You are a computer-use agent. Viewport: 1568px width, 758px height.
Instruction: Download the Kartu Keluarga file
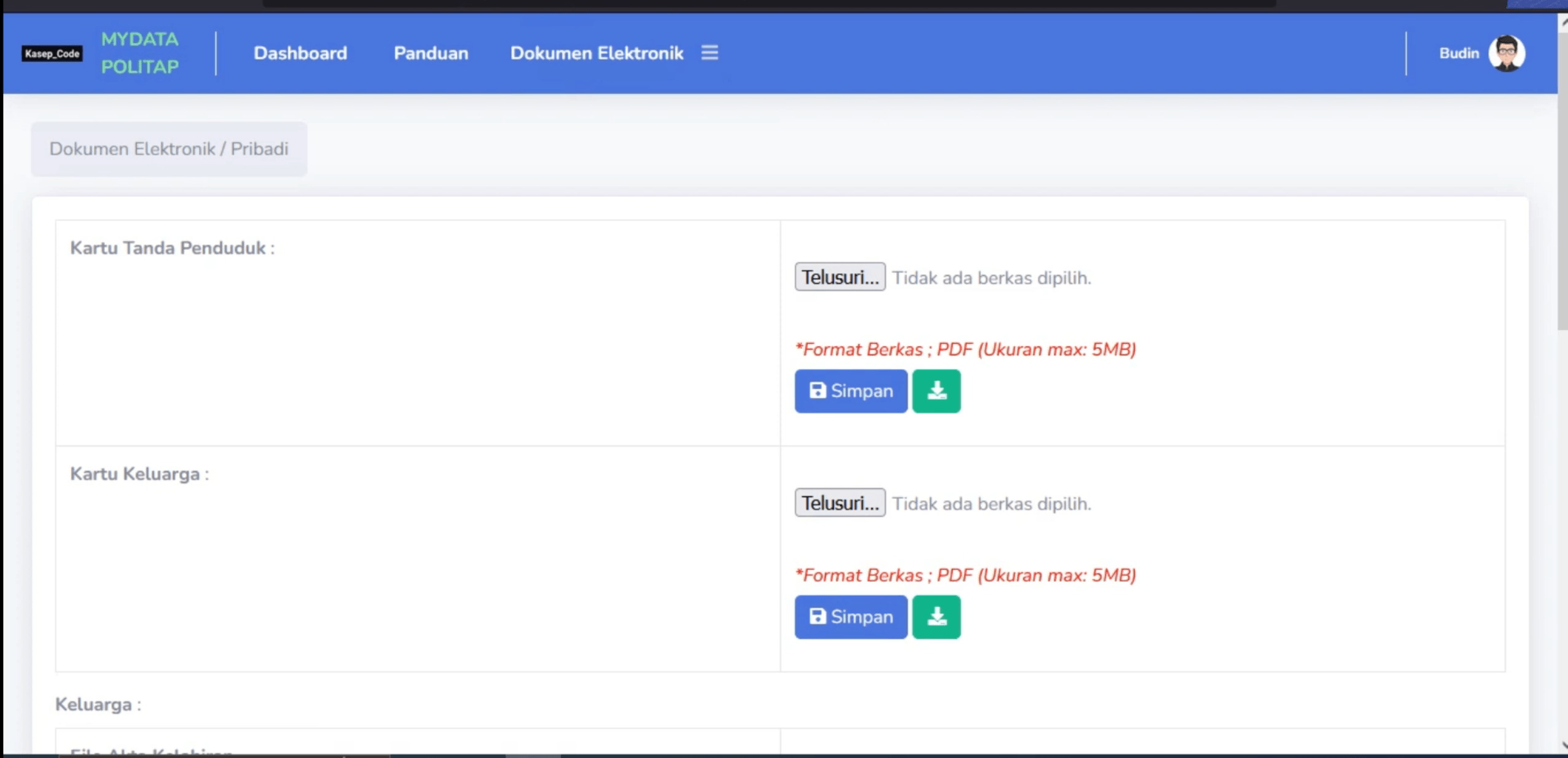coord(936,617)
